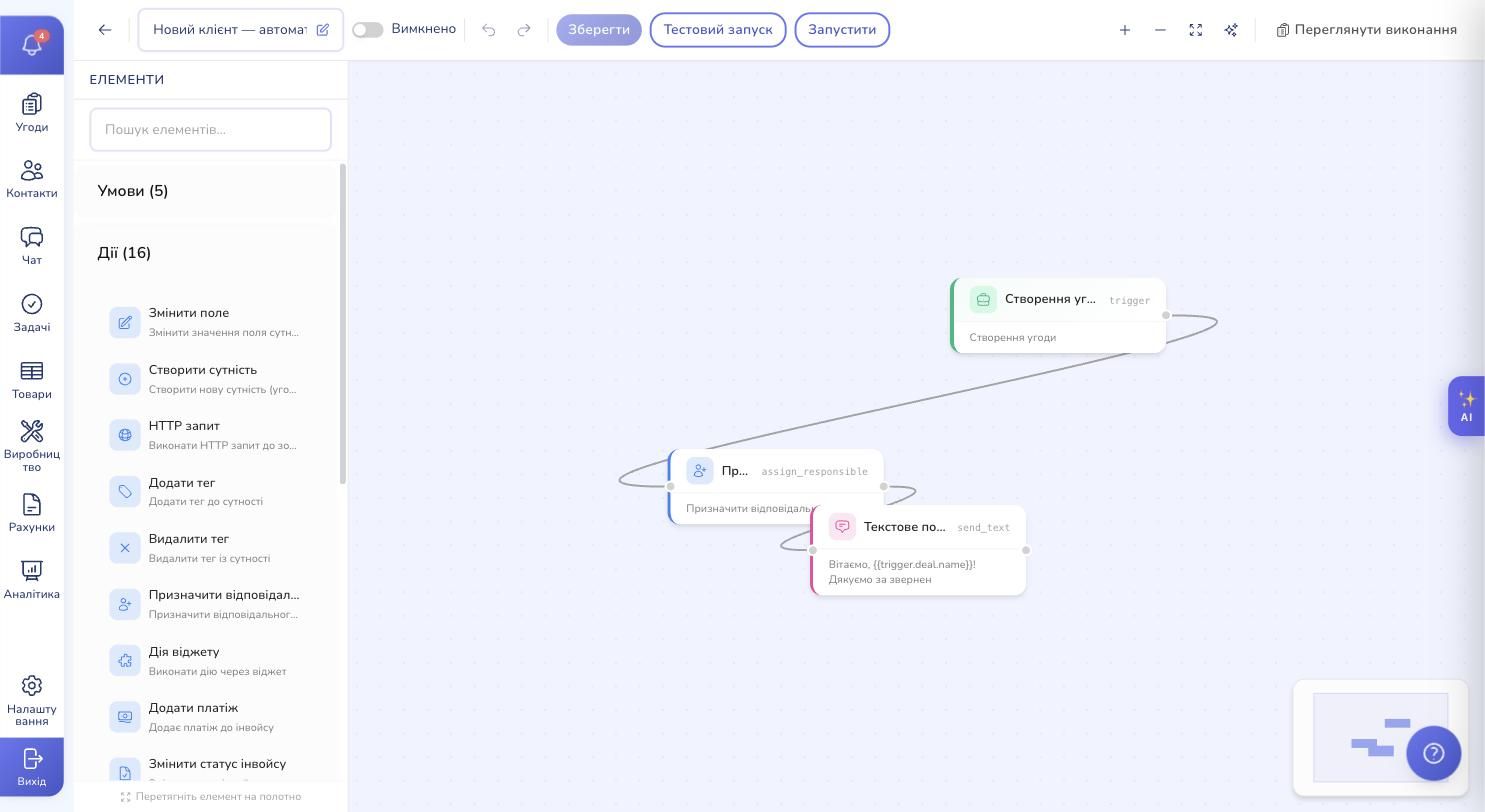Click the fit-to-screen icon
Image resolution: width=1485 pixels, height=812 pixels.
point(1196,30)
